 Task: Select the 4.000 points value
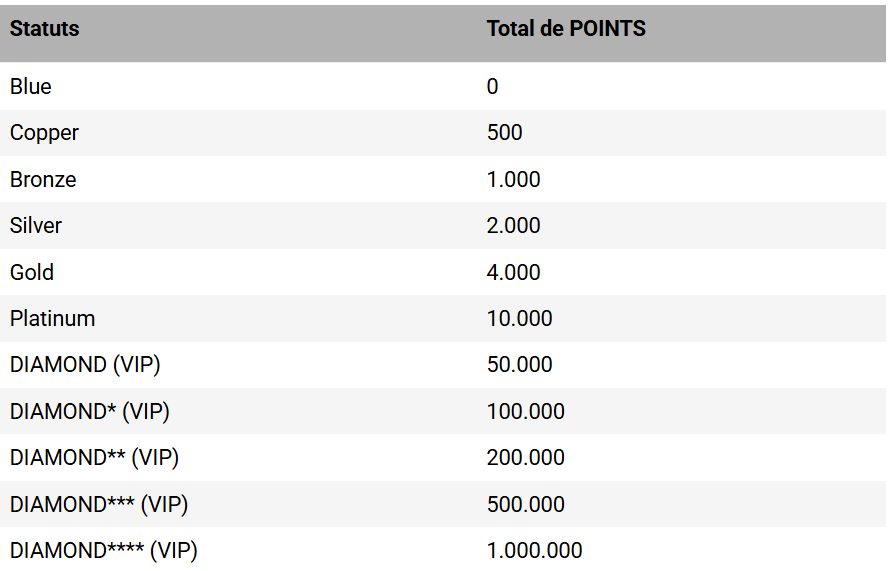513,272
